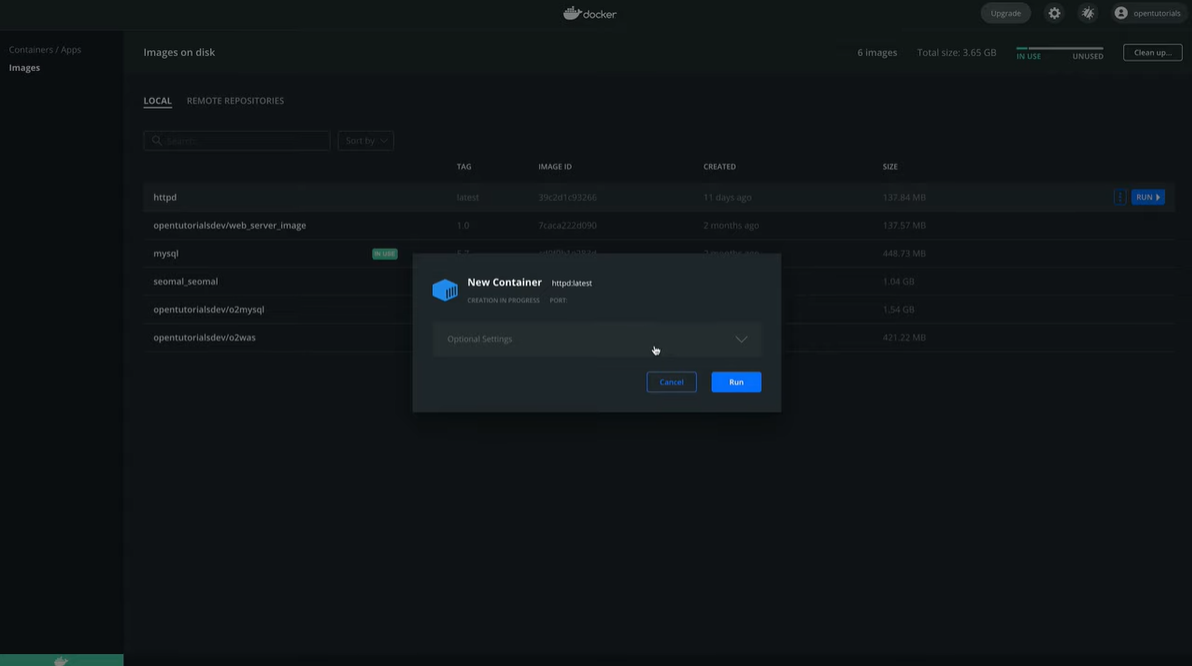The height and width of the screenshot is (666, 1192).
Task: Click the TAG column header
Action: click(x=464, y=166)
